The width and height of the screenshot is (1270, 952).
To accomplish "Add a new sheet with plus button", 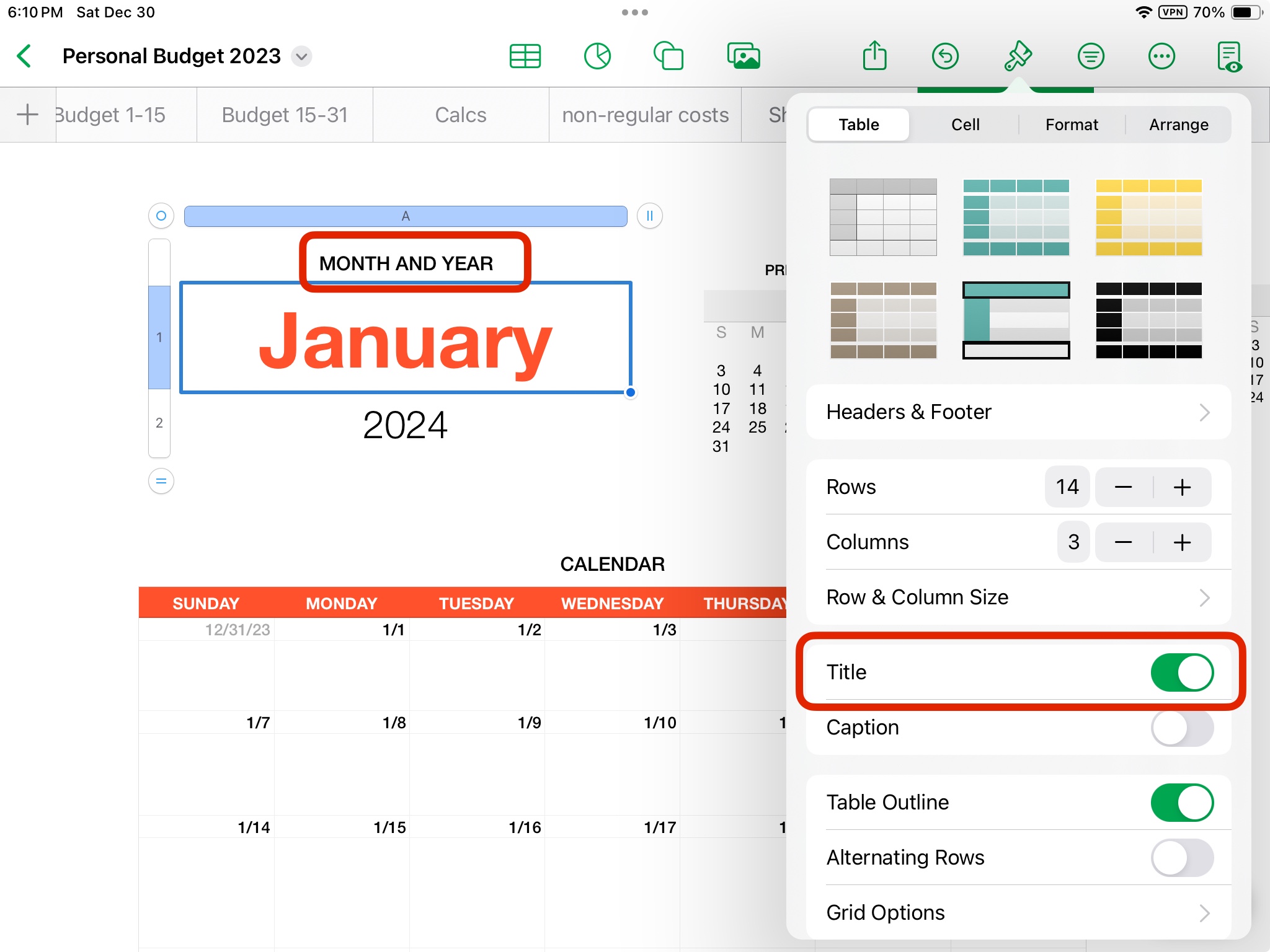I will click(27, 115).
